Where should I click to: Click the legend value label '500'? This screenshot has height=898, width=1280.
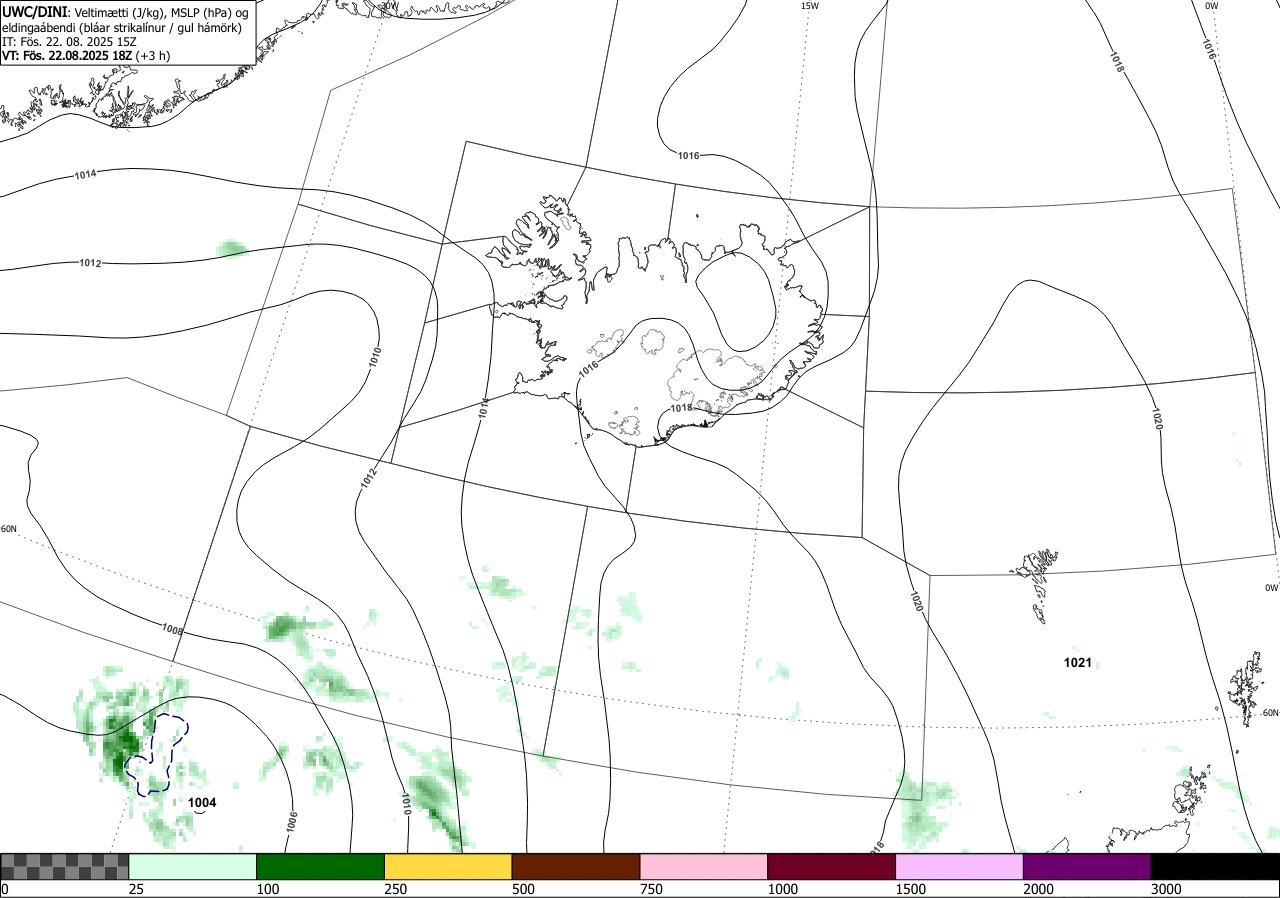click(x=524, y=889)
